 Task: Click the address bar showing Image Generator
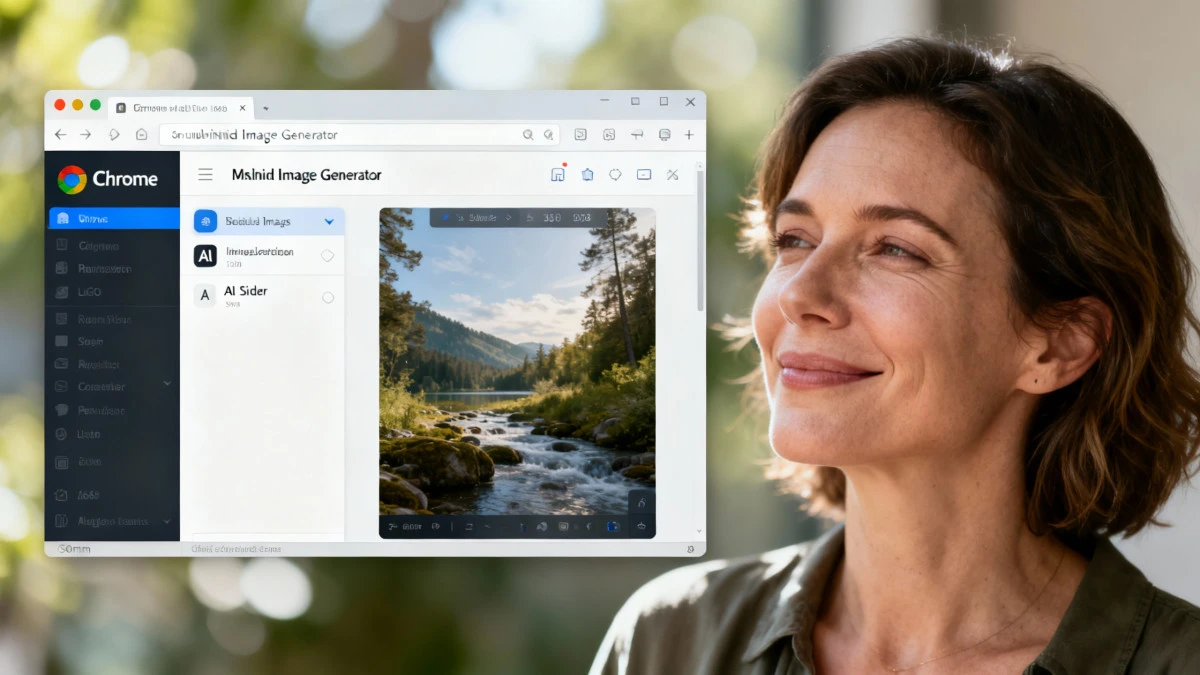point(340,135)
